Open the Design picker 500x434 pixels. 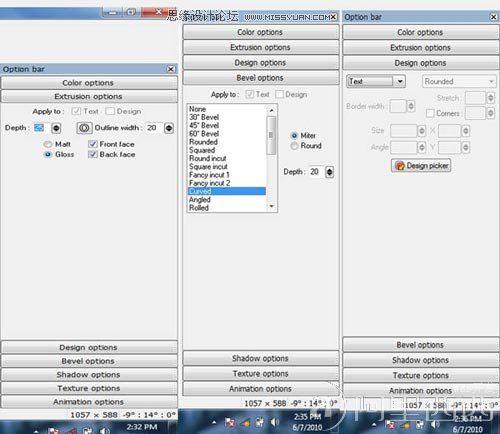point(421,166)
